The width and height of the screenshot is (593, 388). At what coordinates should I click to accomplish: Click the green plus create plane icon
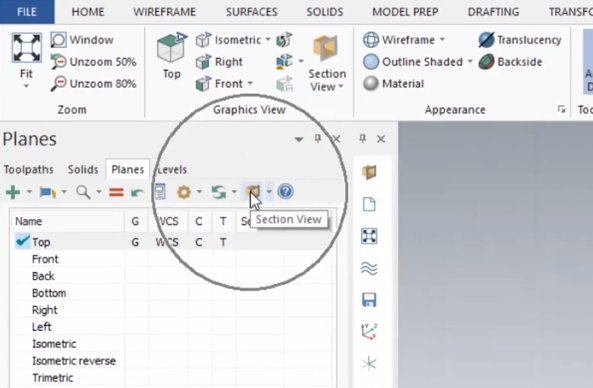(x=13, y=192)
